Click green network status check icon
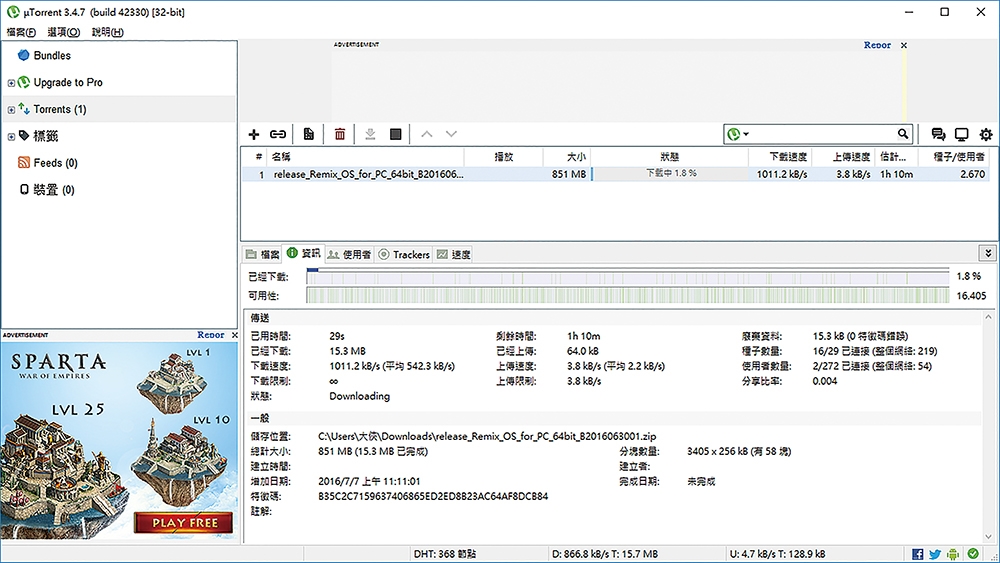 tap(973, 554)
